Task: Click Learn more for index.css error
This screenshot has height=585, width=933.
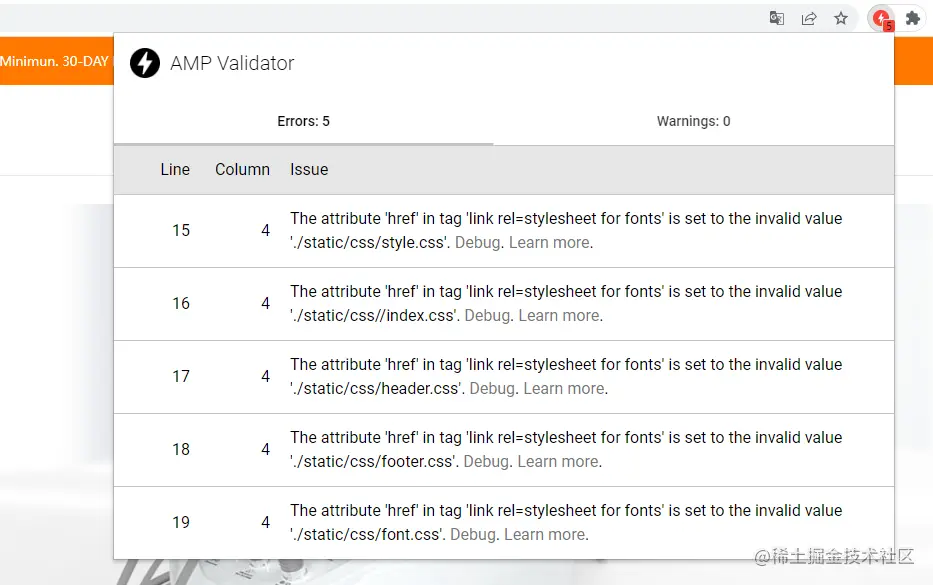Action: [560, 316]
